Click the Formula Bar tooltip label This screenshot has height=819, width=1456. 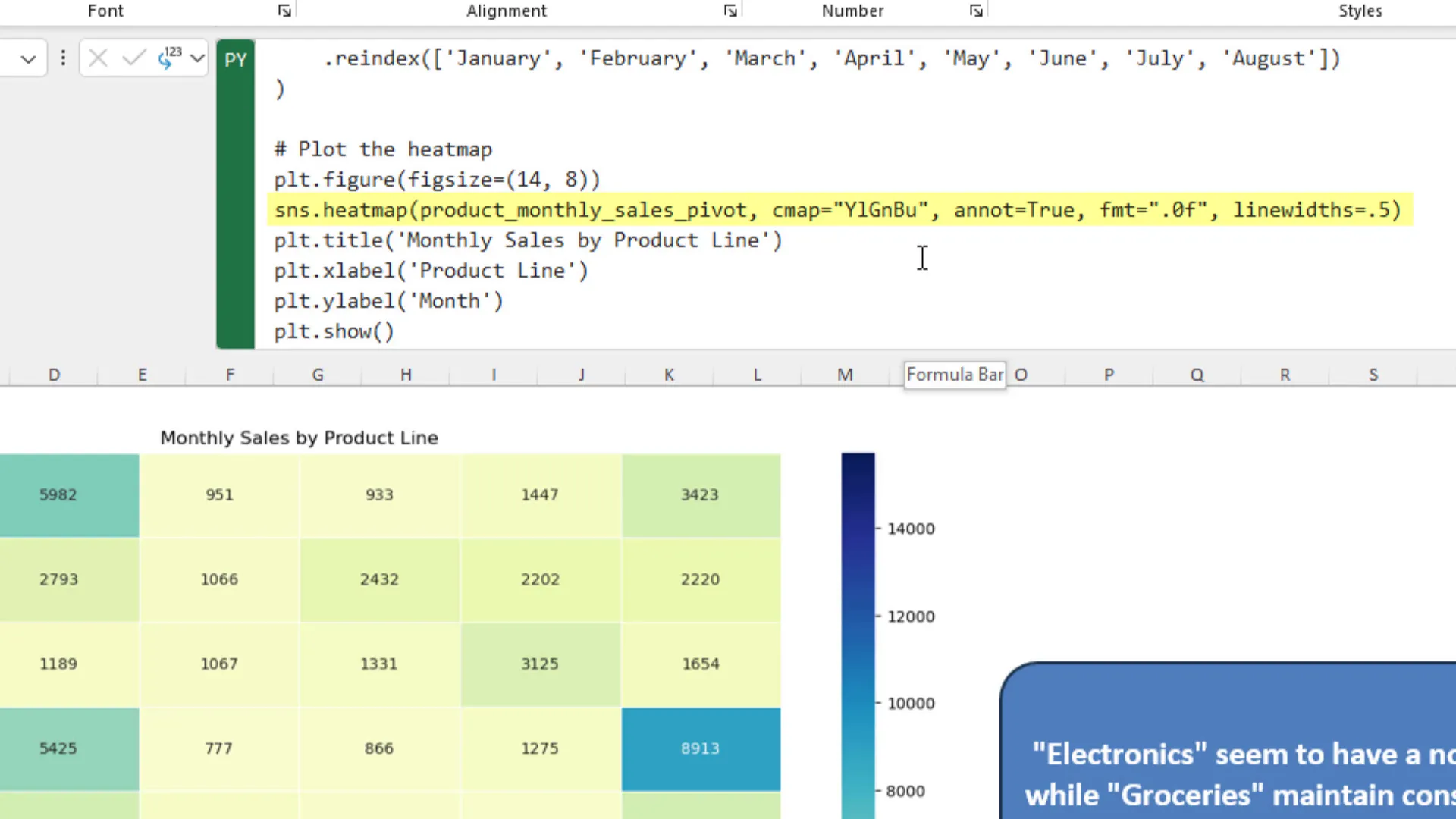(955, 375)
